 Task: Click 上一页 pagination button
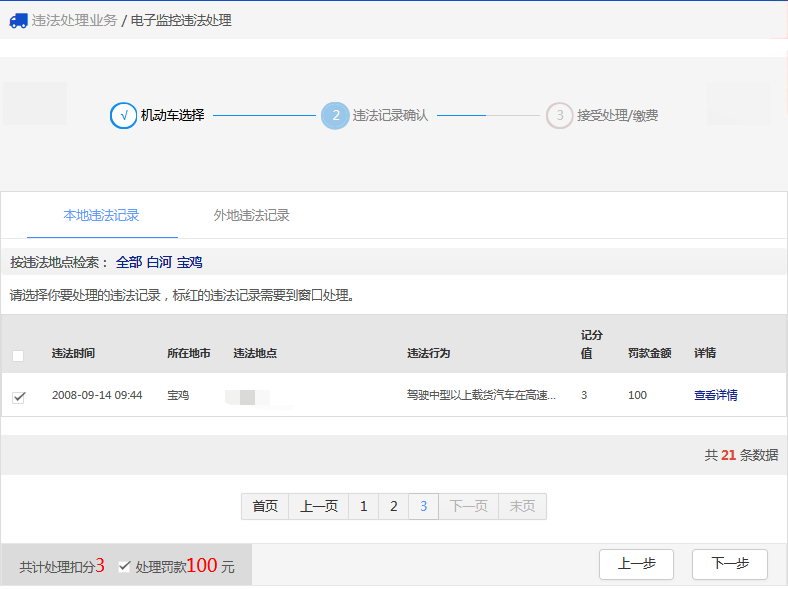click(319, 506)
